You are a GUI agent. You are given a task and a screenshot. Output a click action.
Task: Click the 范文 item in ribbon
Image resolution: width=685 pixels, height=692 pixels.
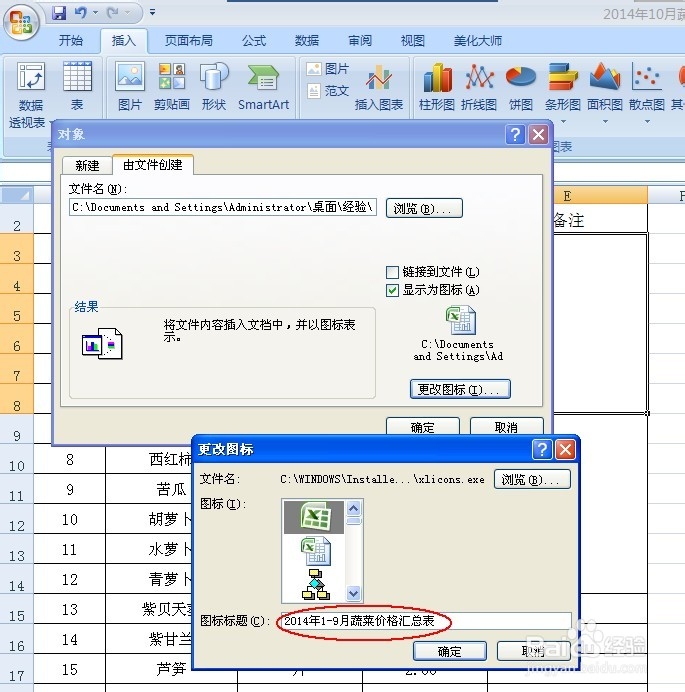(x=327, y=91)
